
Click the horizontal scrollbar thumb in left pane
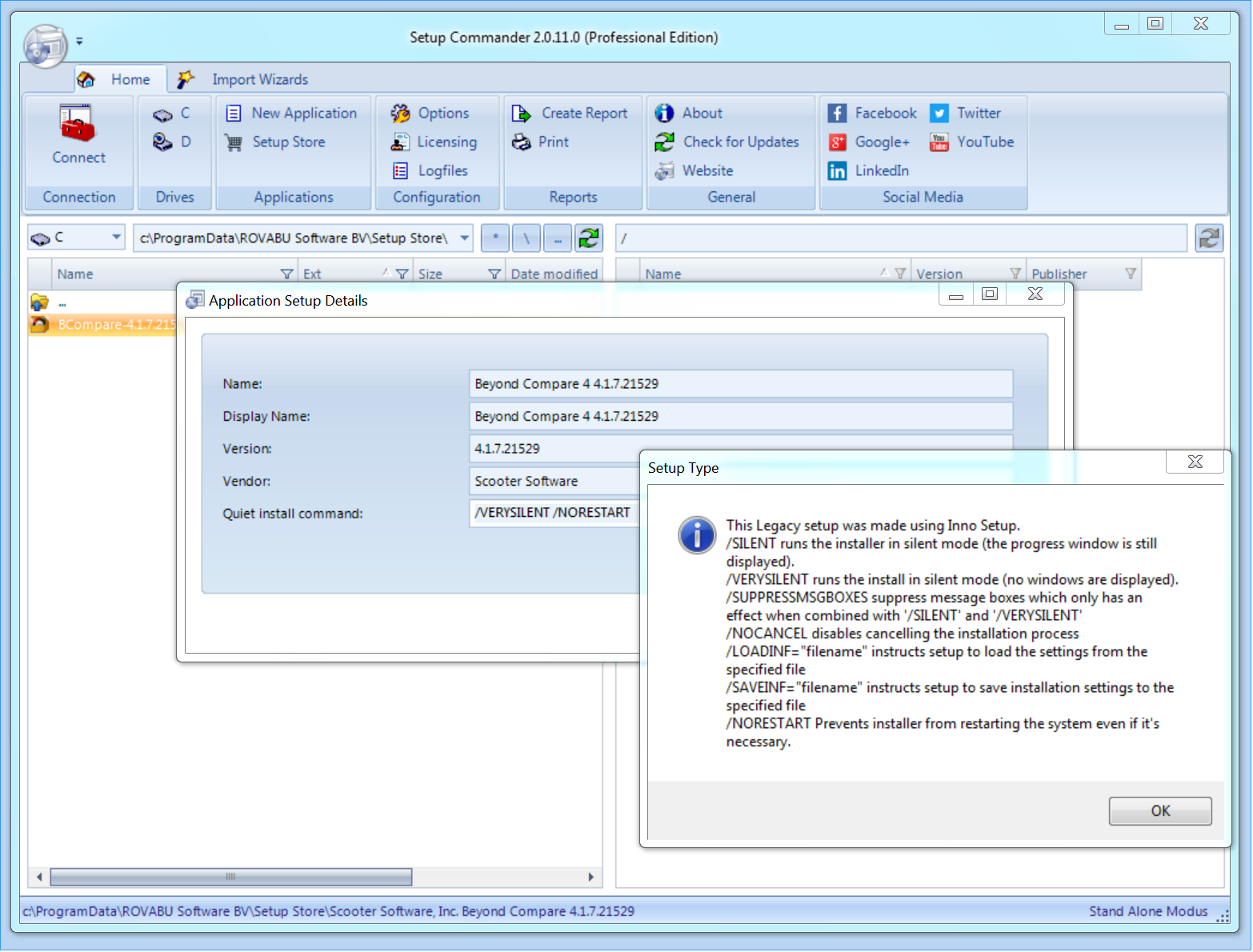(231, 877)
